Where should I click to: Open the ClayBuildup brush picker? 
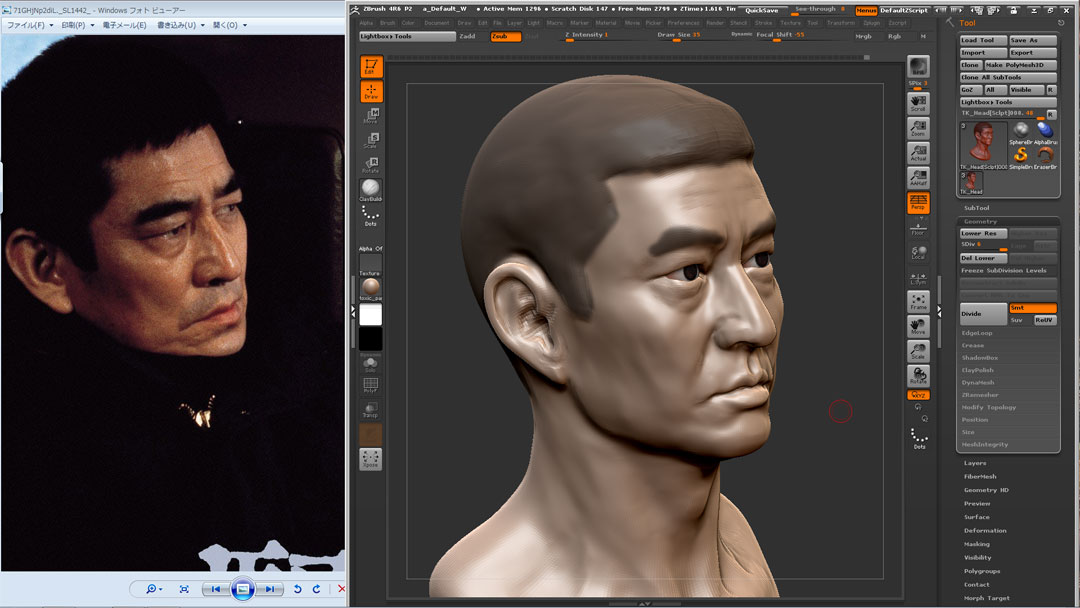pos(371,190)
